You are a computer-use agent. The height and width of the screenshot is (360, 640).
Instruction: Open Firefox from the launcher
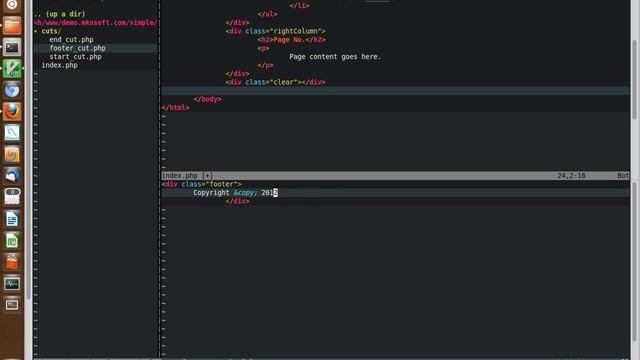point(12,111)
